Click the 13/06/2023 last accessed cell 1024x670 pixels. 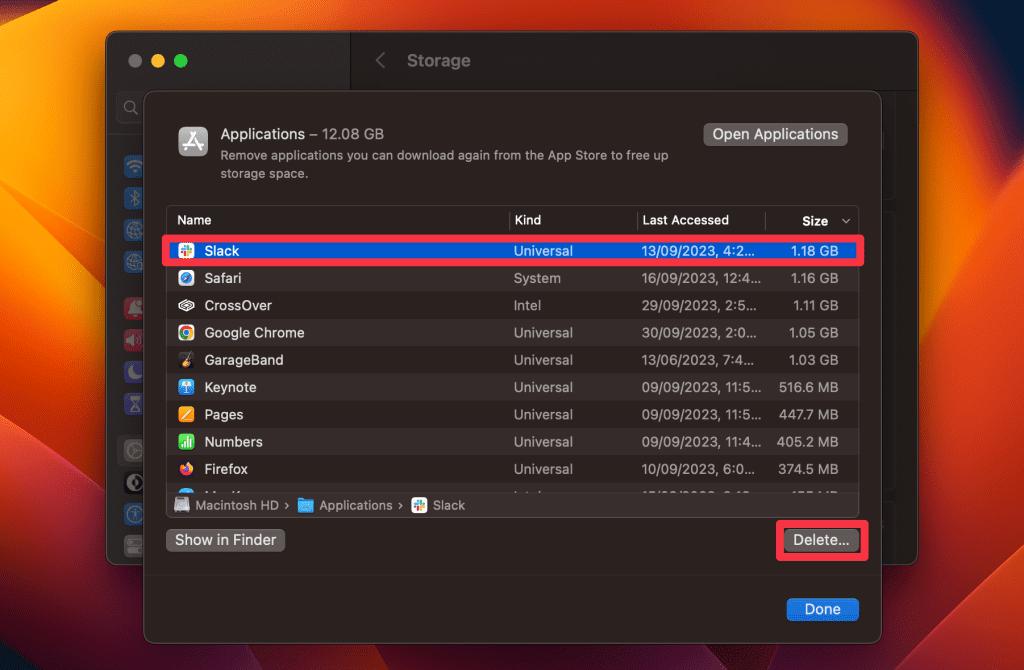[697, 360]
